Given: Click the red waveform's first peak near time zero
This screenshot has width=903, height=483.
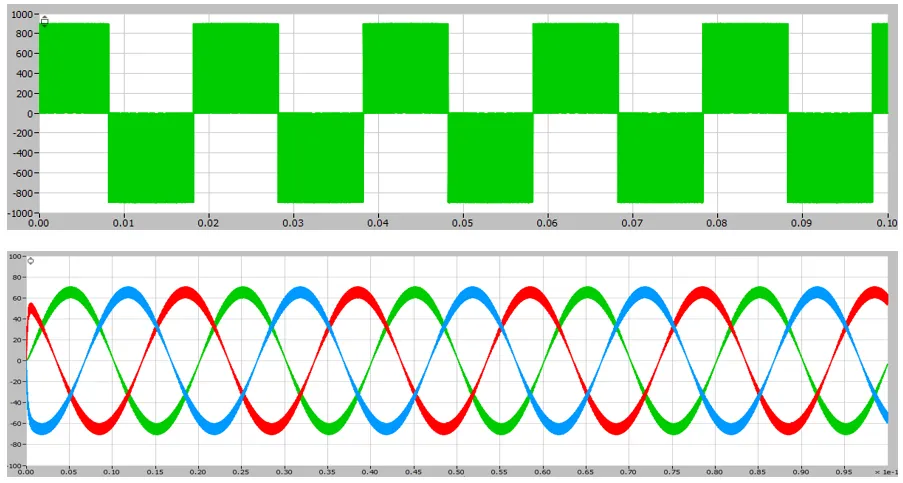Looking at the screenshot, I should 32,304.
